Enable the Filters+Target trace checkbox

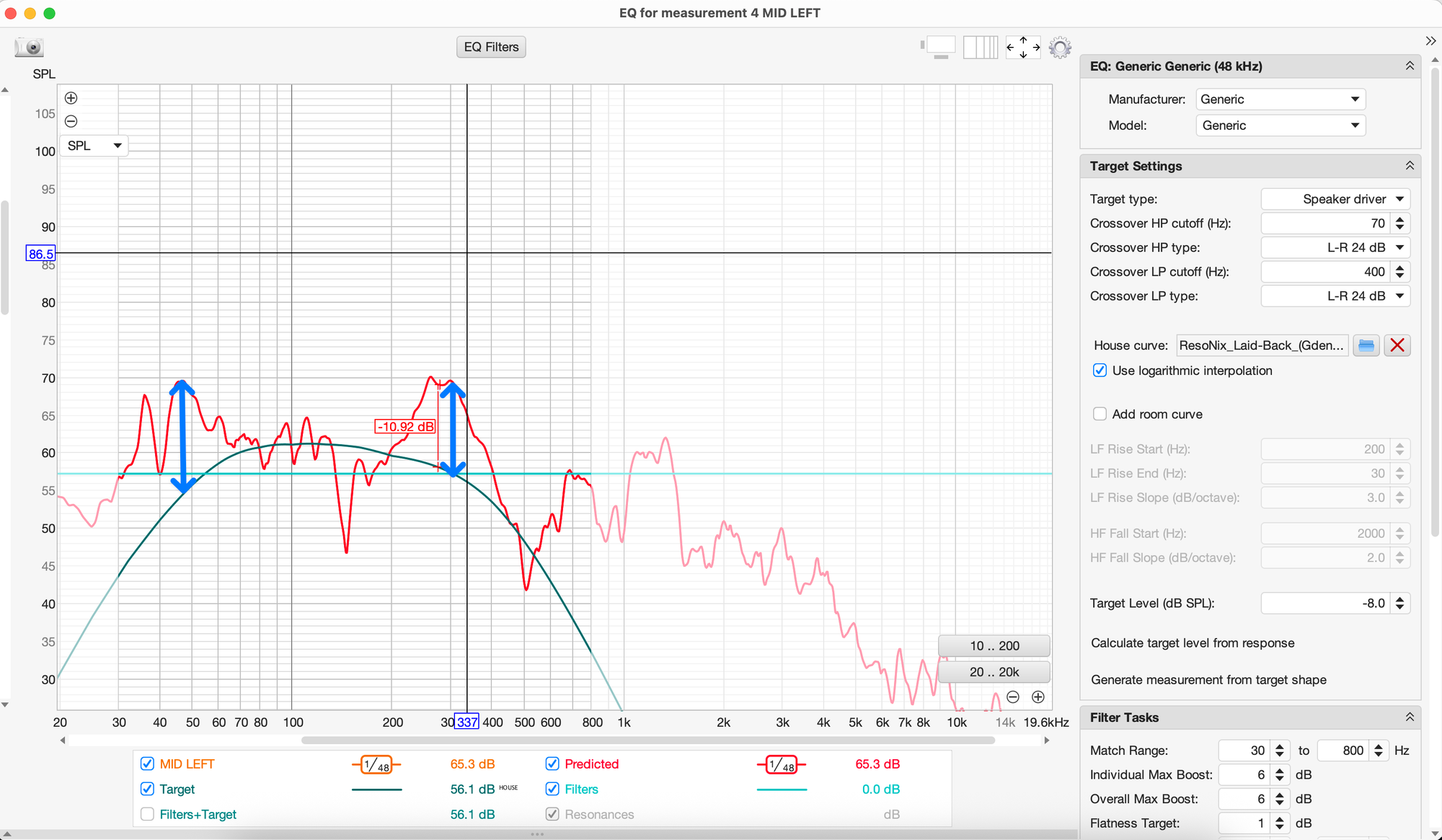pos(147,814)
